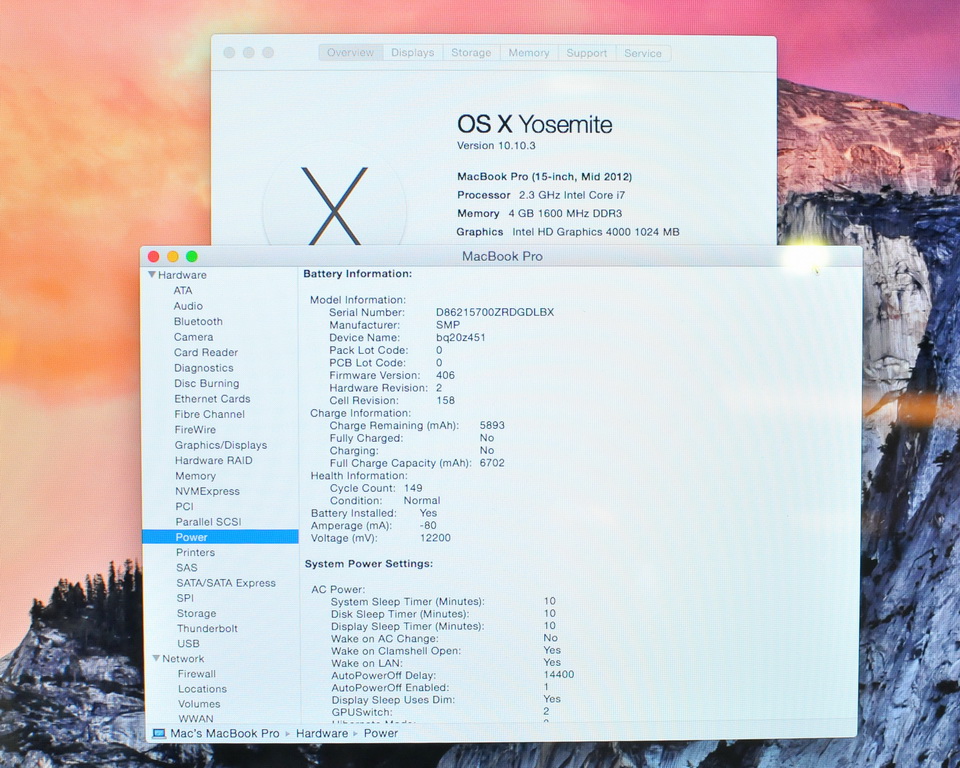Screen dimensions: 960x768
Task: Select Parallel SCSI in the sidebar
Action: [x=208, y=522]
